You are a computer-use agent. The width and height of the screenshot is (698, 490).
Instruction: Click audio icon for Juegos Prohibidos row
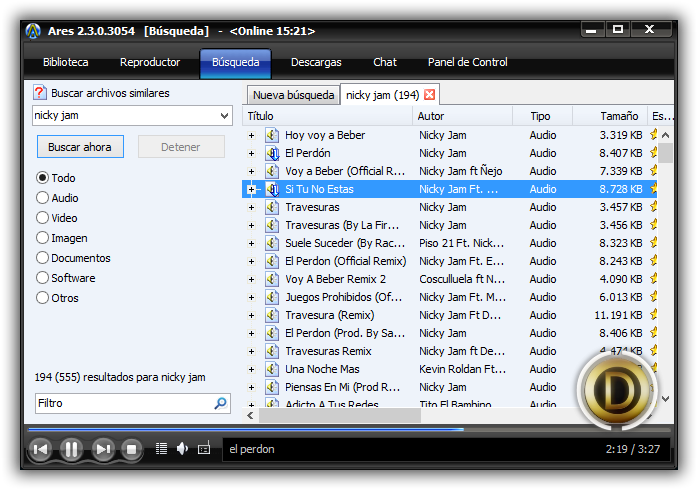[x=272, y=297]
